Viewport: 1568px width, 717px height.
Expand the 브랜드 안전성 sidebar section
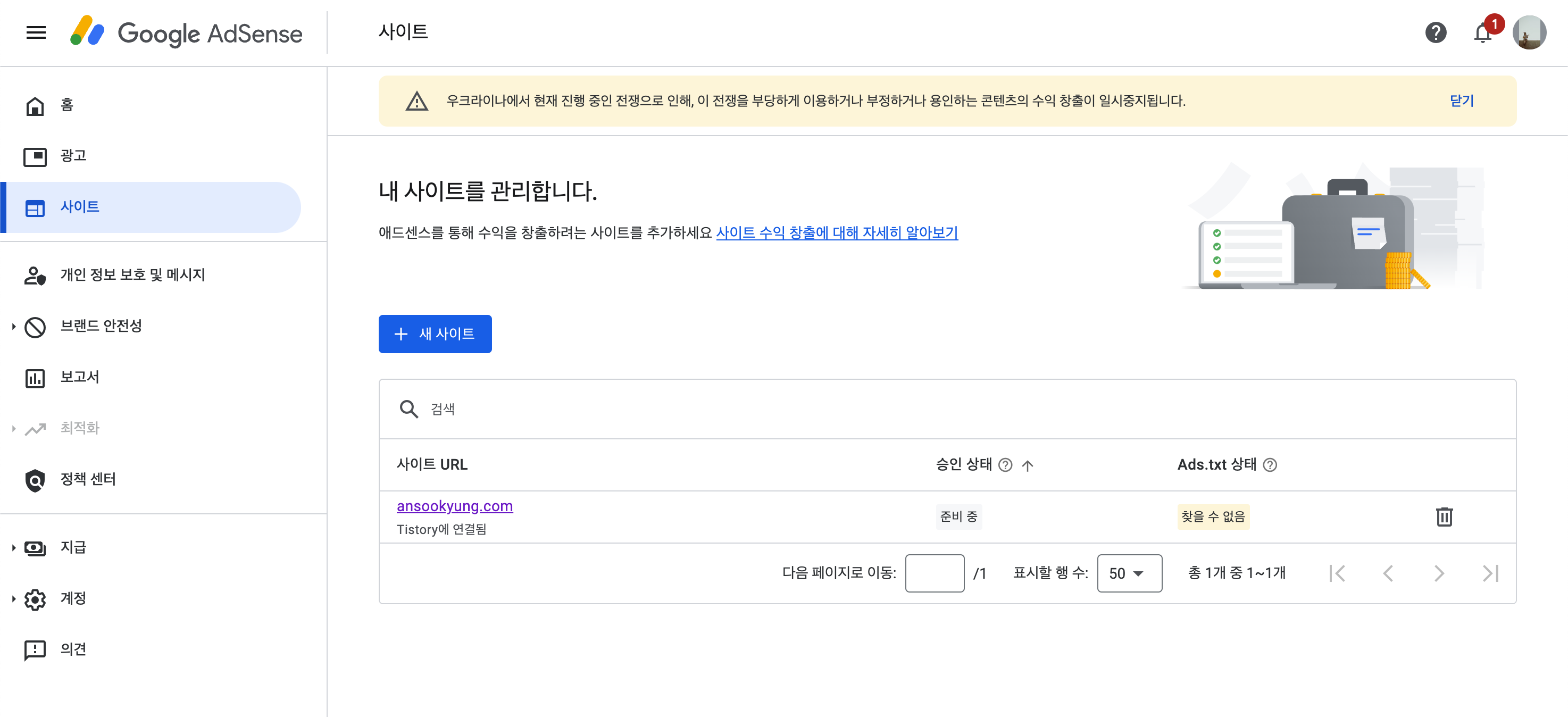coord(13,326)
